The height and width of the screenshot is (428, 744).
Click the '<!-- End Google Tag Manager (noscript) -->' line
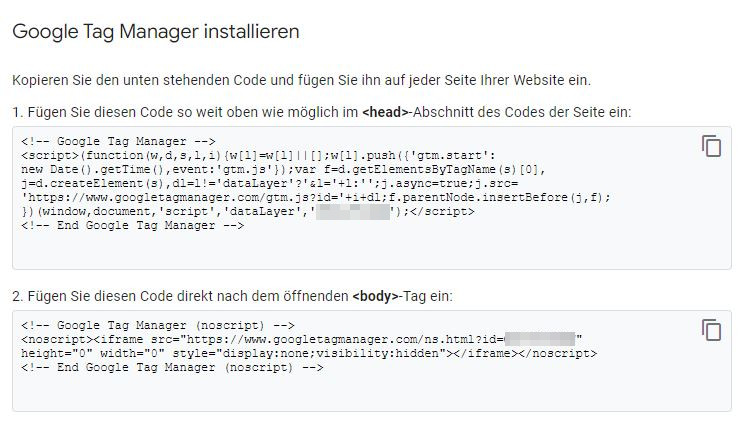click(172, 368)
